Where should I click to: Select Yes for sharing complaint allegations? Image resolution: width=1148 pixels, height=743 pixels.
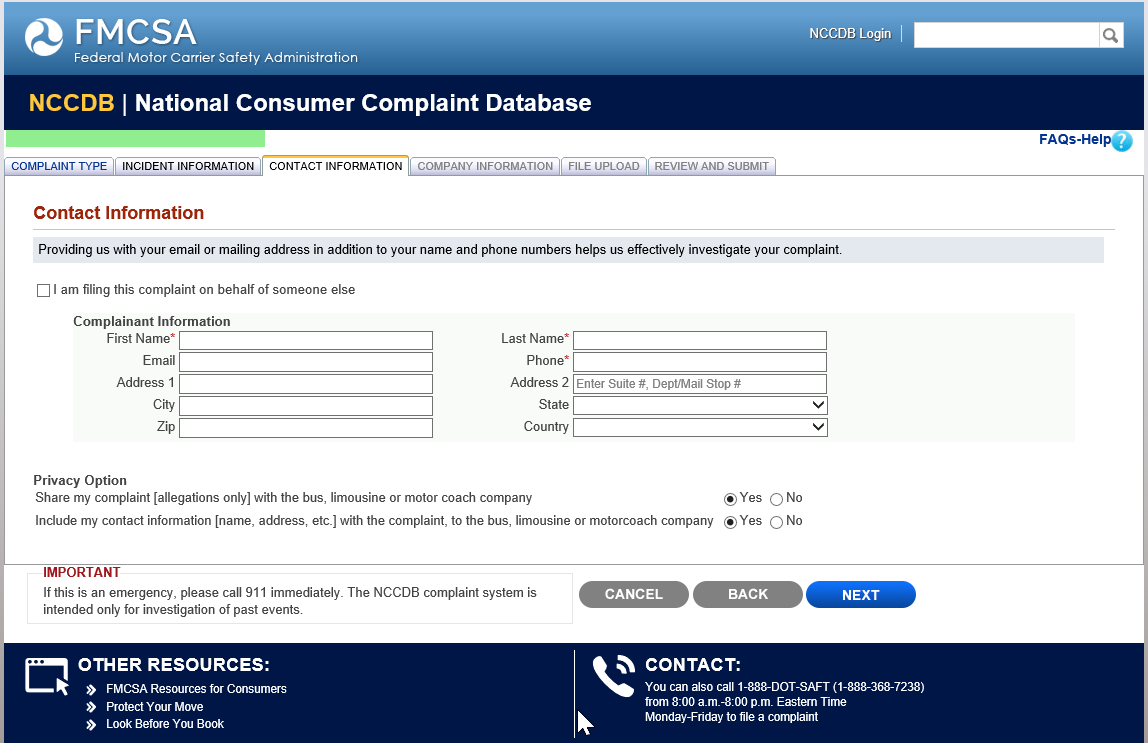tap(730, 499)
